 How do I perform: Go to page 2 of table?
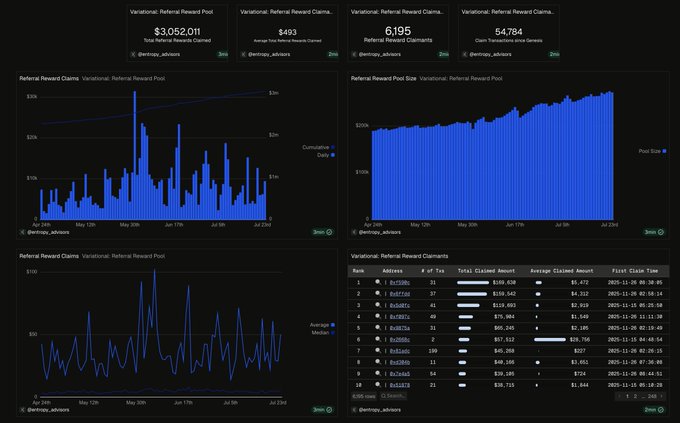[635, 396]
